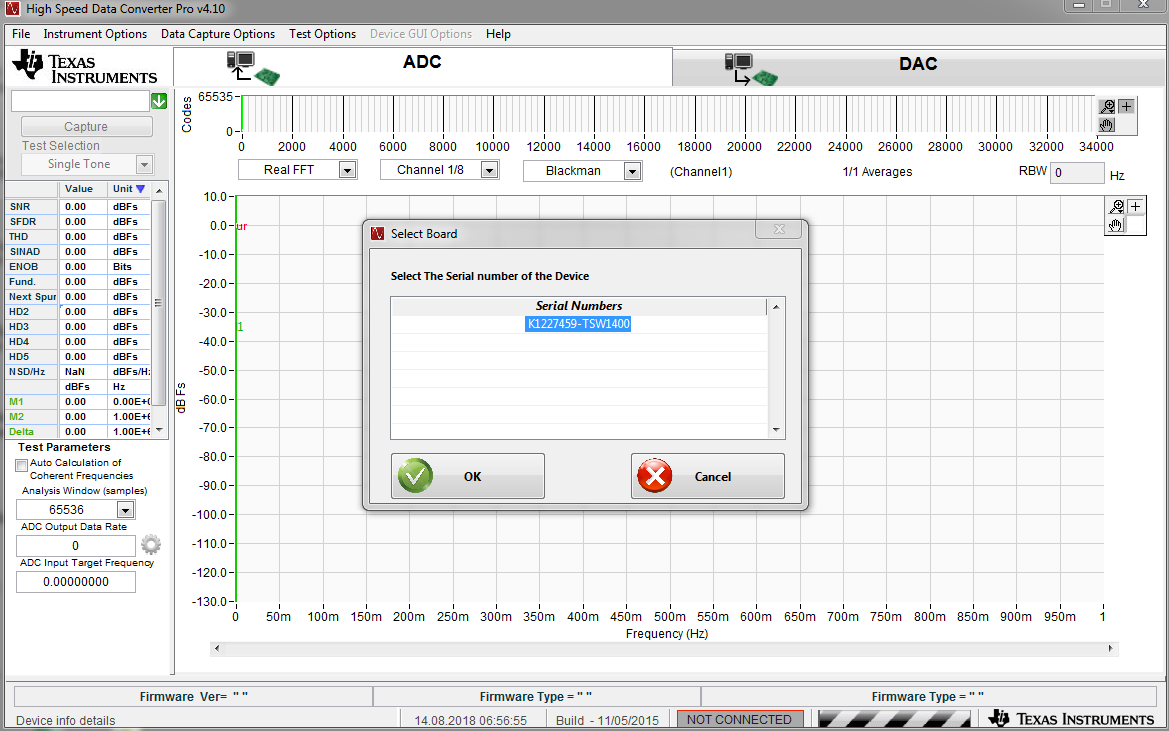The image size is (1169, 731).
Task: Open the Single Tone test selection dropdown
Action: pos(145,164)
